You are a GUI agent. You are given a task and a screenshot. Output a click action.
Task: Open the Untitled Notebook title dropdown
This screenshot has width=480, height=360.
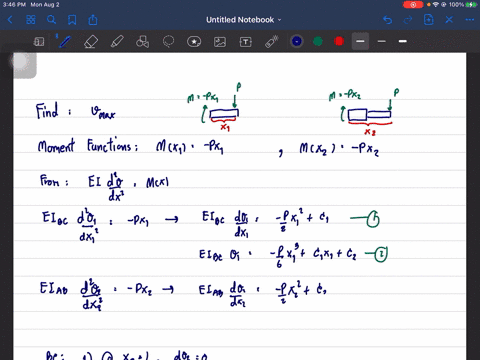pos(243,20)
